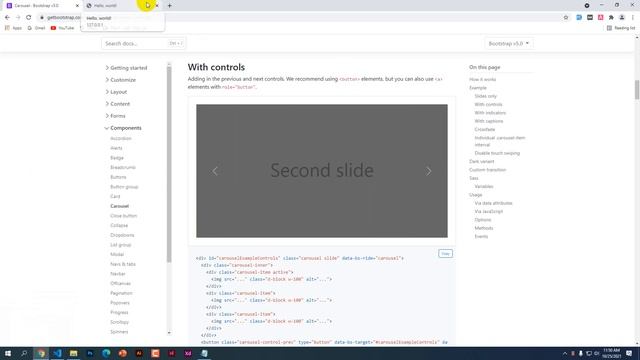This screenshot has height=360, width=640.
Task: Jump to How it works section
Action: pyautogui.click(x=482, y=80)
